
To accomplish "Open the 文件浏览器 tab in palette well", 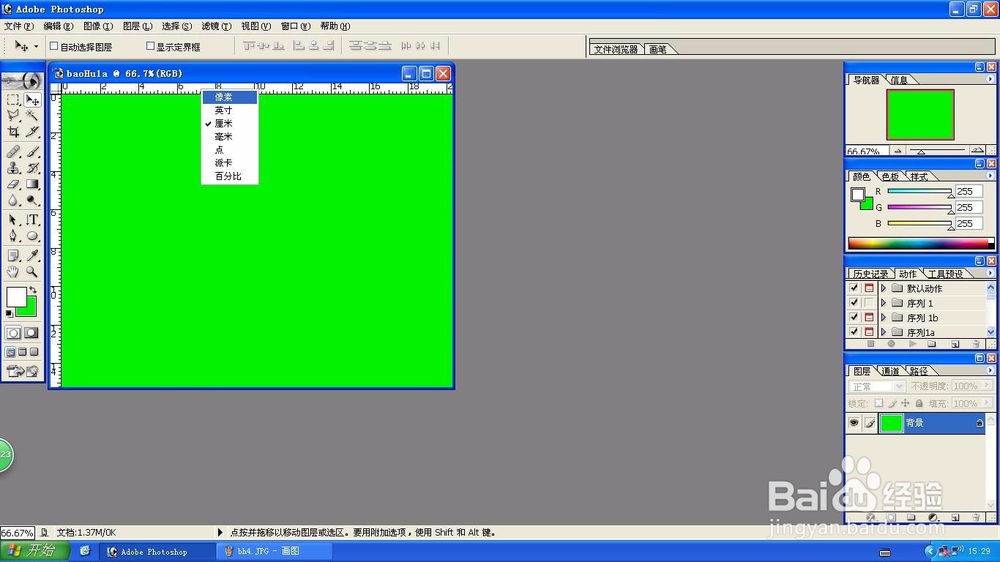I will [615, 49].
